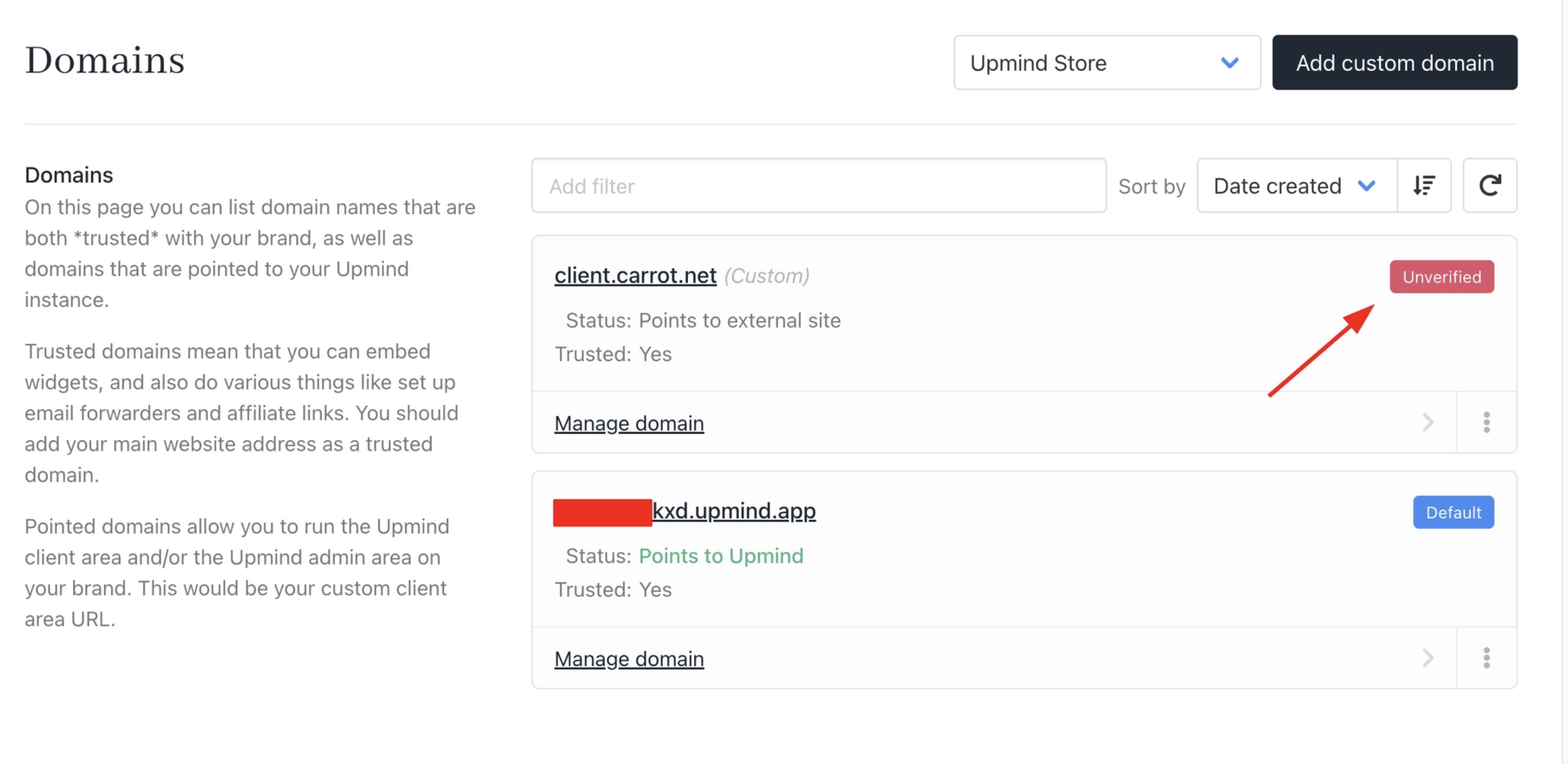Open the three-dot menu for kxd.upmind.app
The image size is (1568, 764).
click(1486, 658)
